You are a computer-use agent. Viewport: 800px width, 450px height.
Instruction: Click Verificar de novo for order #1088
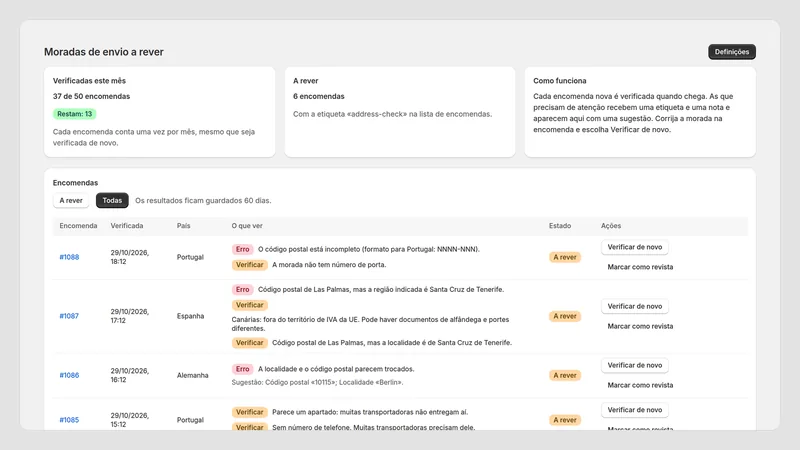(x=635, y=247)
